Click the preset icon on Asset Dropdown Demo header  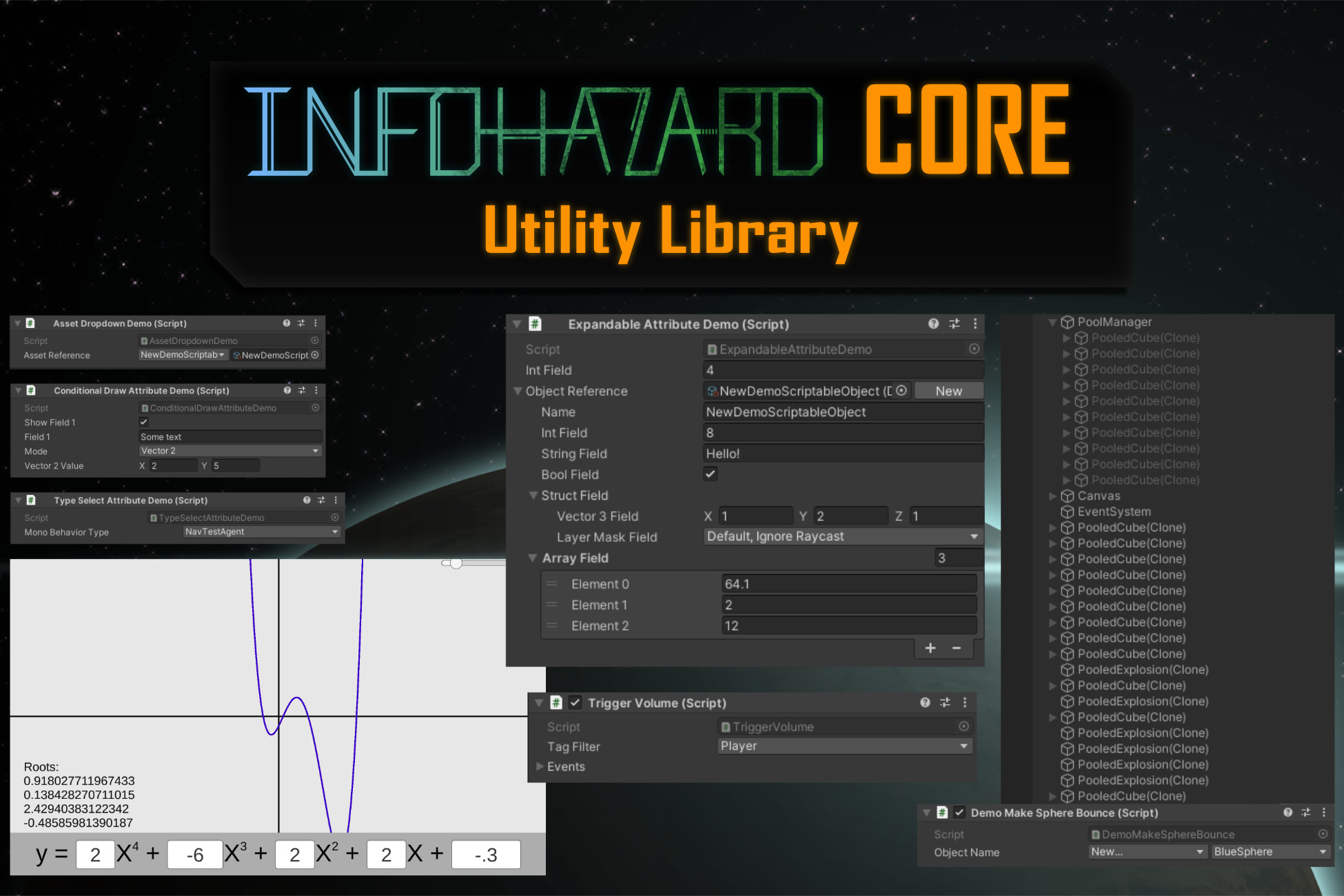pyautogui.click(x=301, y=323)
